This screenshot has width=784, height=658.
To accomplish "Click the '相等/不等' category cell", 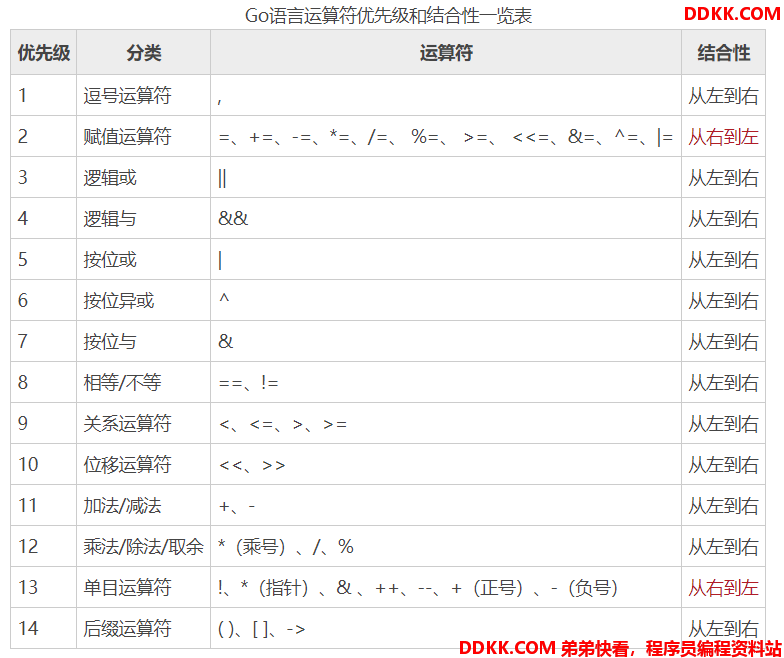I will tap(144, 382).
